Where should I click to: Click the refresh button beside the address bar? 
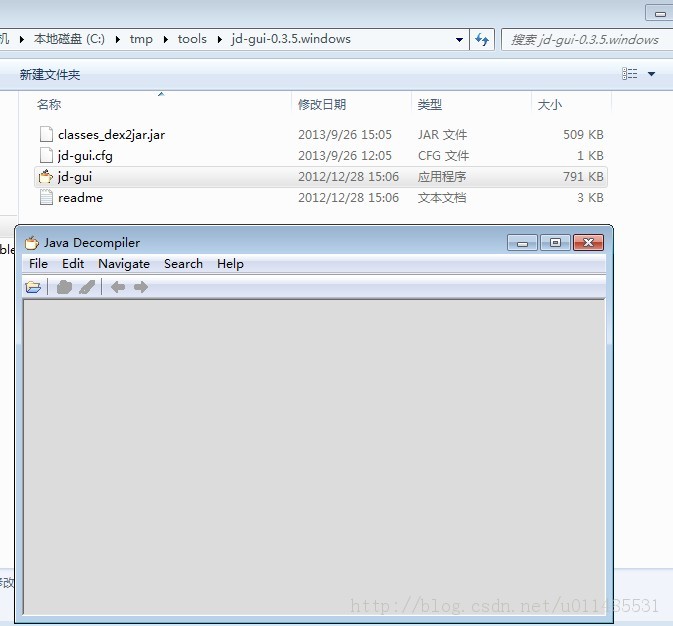[482, 40]
